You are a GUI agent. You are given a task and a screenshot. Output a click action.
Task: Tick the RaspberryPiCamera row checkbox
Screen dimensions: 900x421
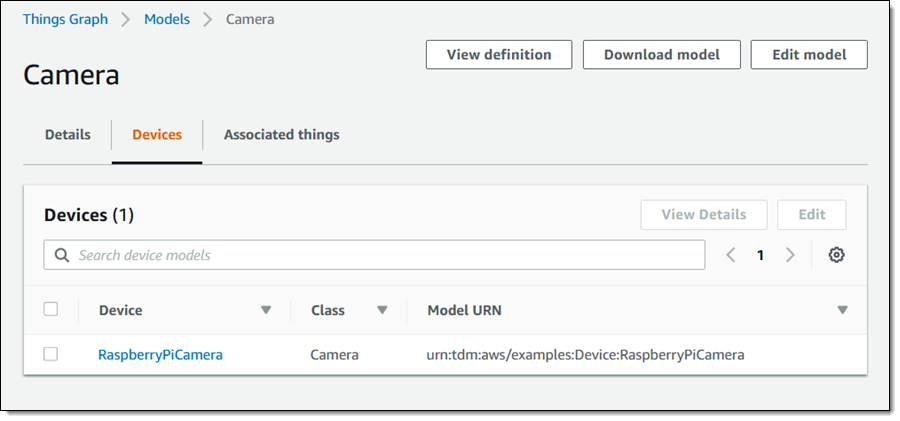(51, 354)
